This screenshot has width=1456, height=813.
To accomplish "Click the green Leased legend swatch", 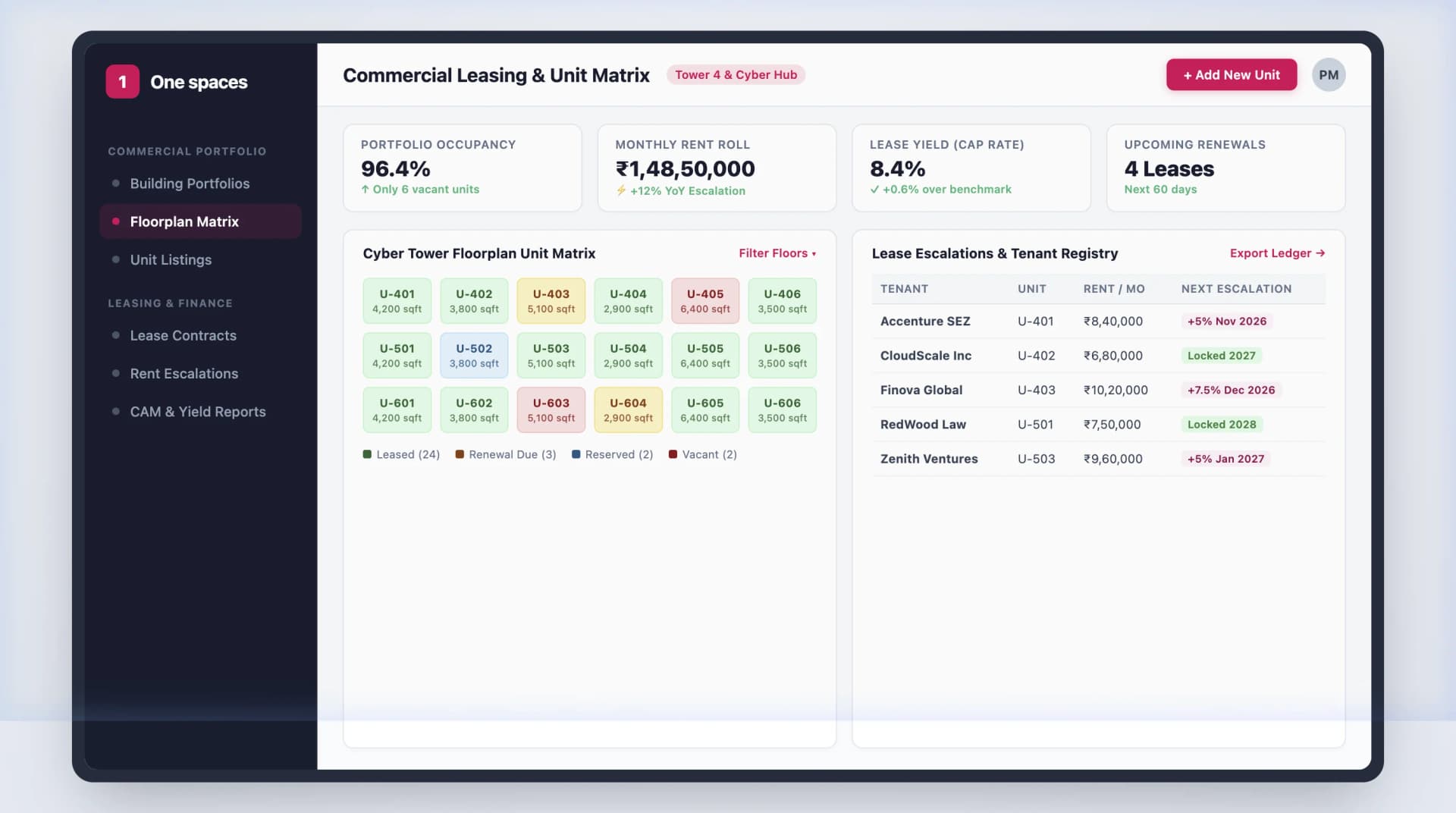I will 367,454.
